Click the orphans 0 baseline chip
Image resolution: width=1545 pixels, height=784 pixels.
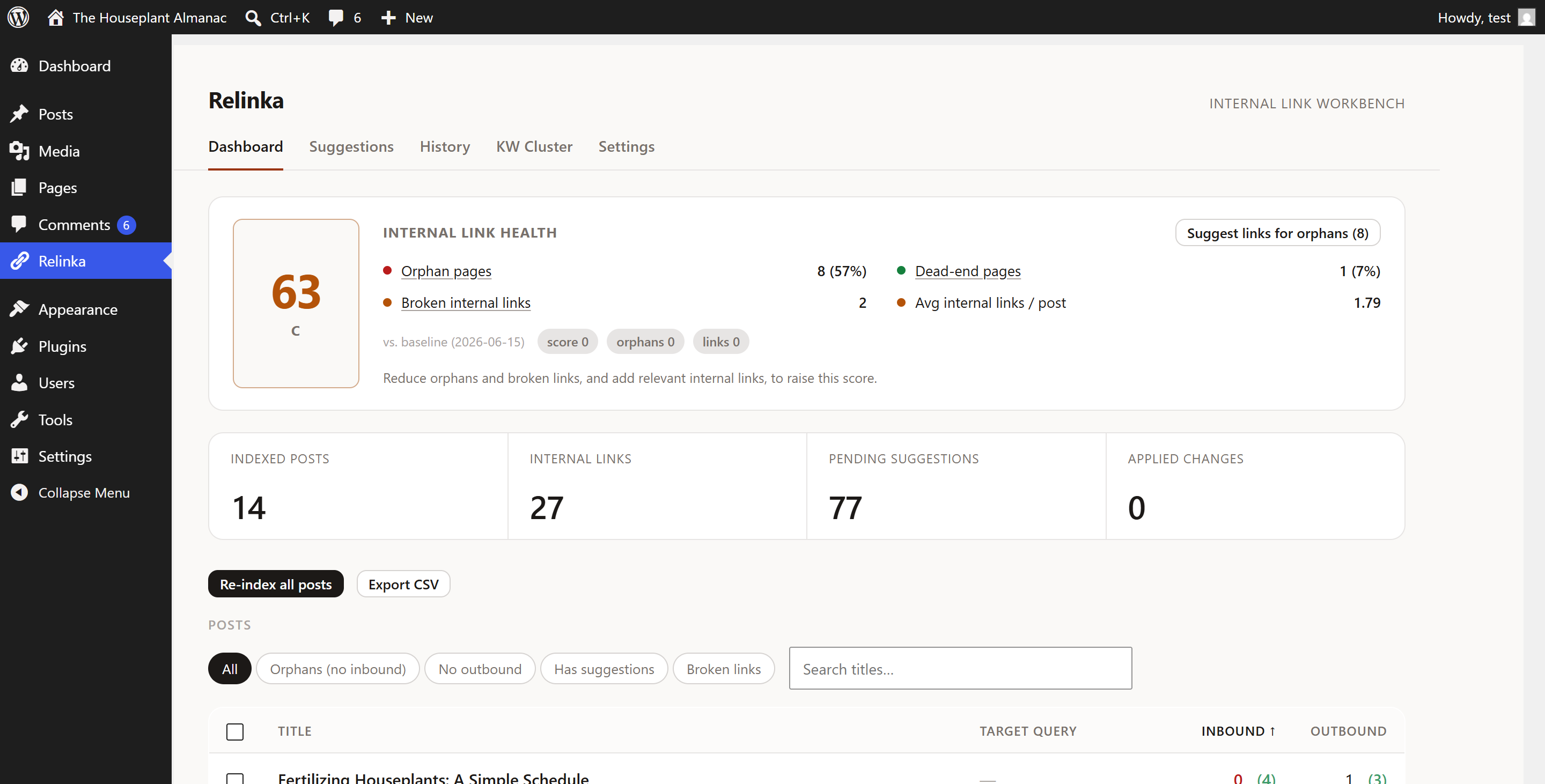645,342
